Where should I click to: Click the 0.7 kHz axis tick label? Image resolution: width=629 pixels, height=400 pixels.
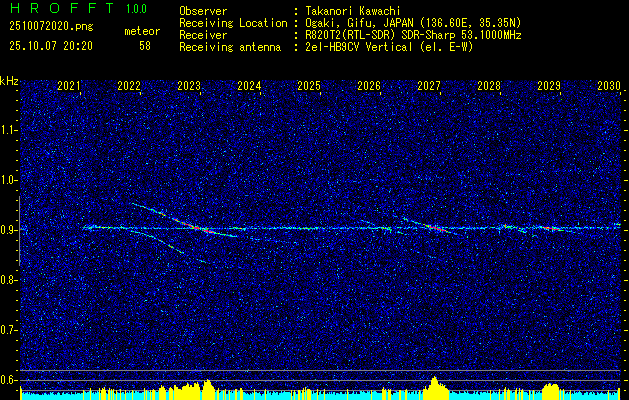[9, 330]
